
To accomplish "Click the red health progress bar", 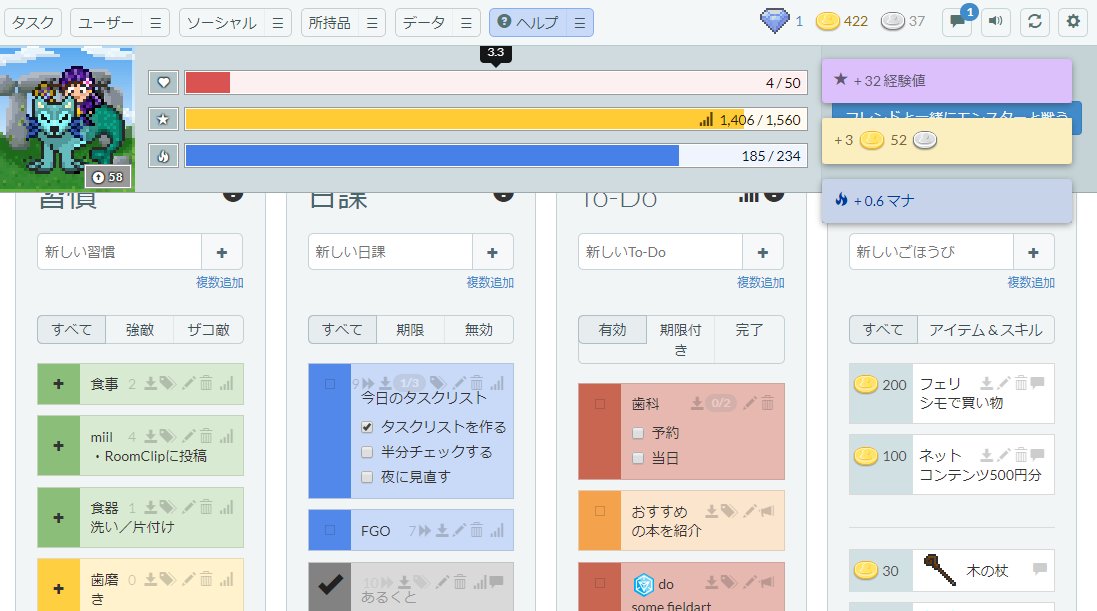I will pos(496,83).
